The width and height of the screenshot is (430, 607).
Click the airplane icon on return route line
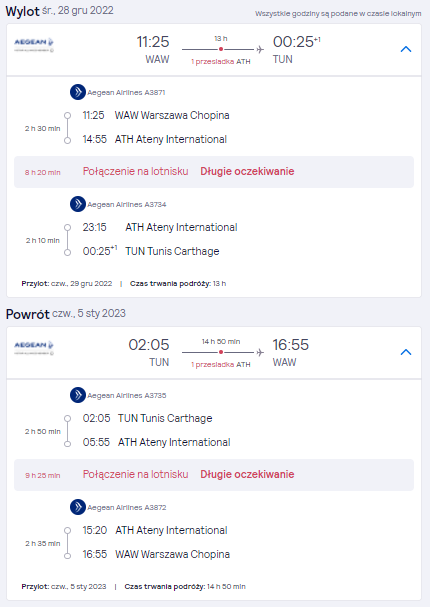tap(260, 352)
